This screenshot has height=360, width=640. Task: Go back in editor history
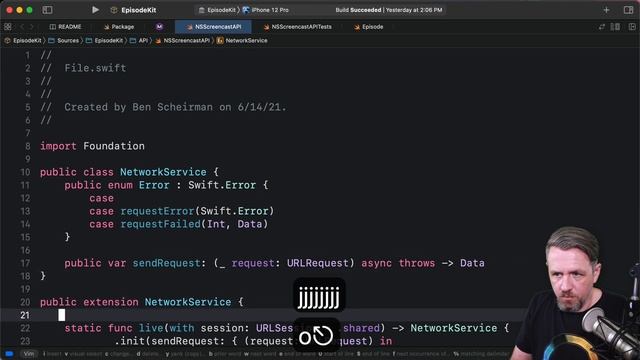[22, 27]
